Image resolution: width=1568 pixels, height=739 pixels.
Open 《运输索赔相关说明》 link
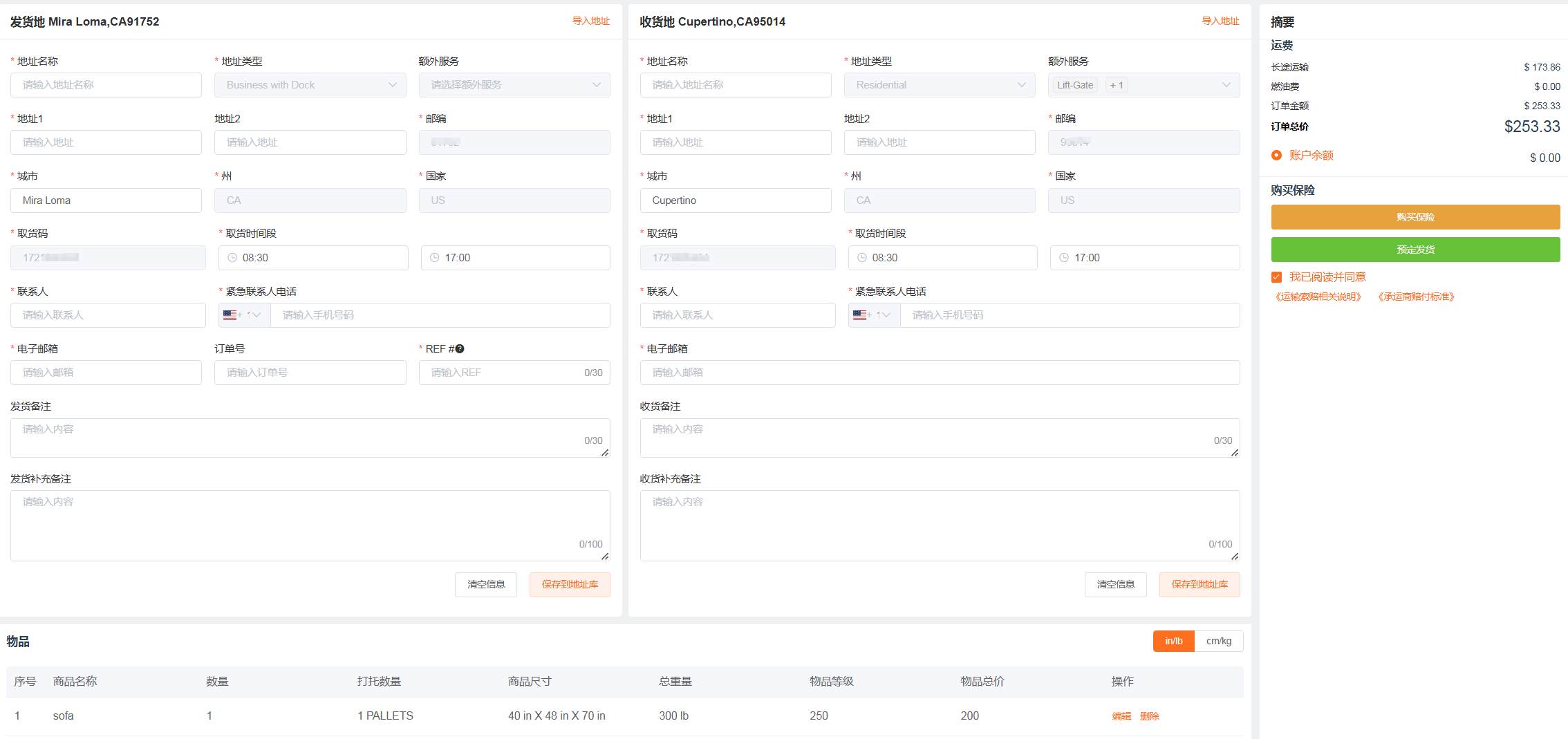pyautogui.click(x=1318, y=297)
